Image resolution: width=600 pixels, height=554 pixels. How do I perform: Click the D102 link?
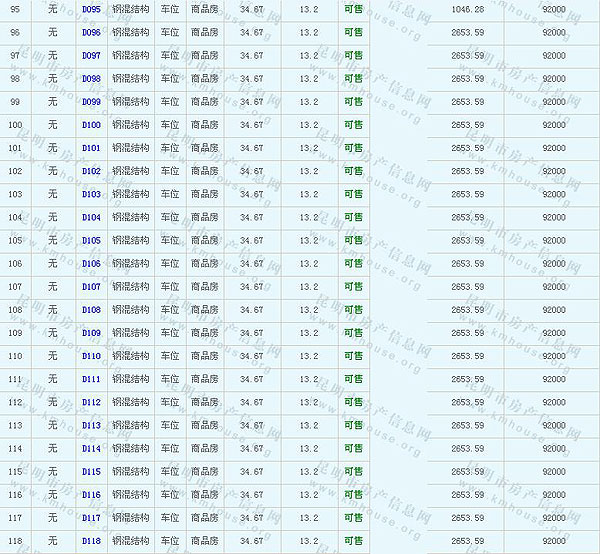pos(91,171)
